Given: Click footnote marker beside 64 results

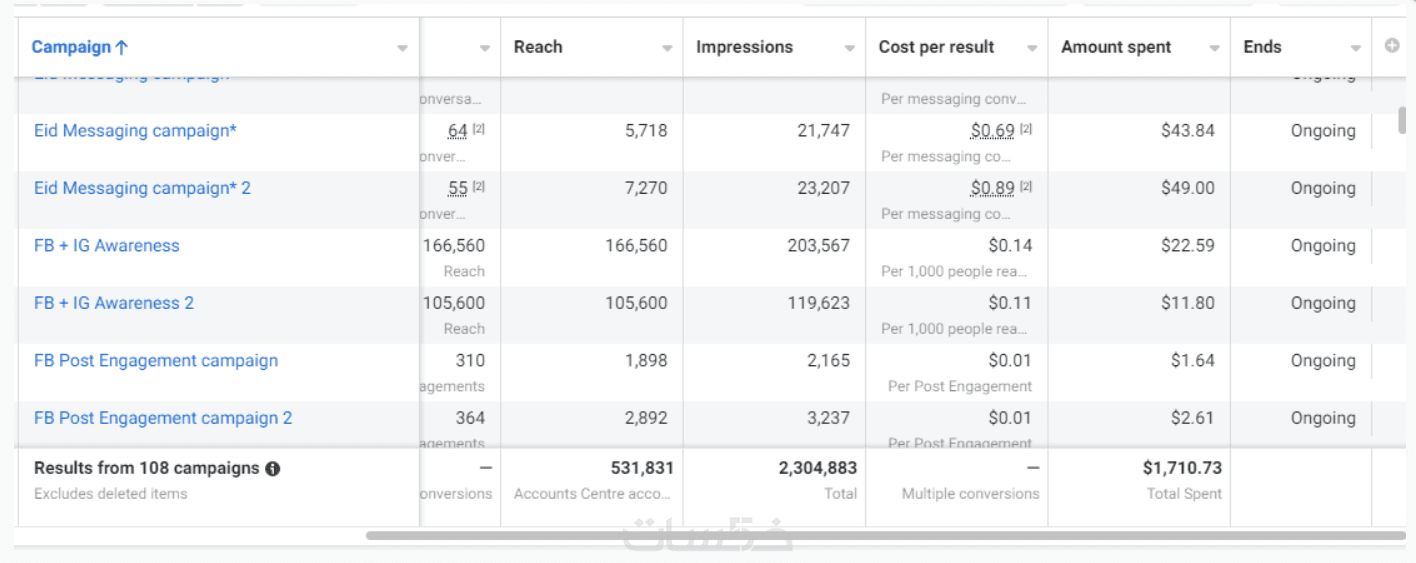Looking at the screenshot, I should (479, 130).
